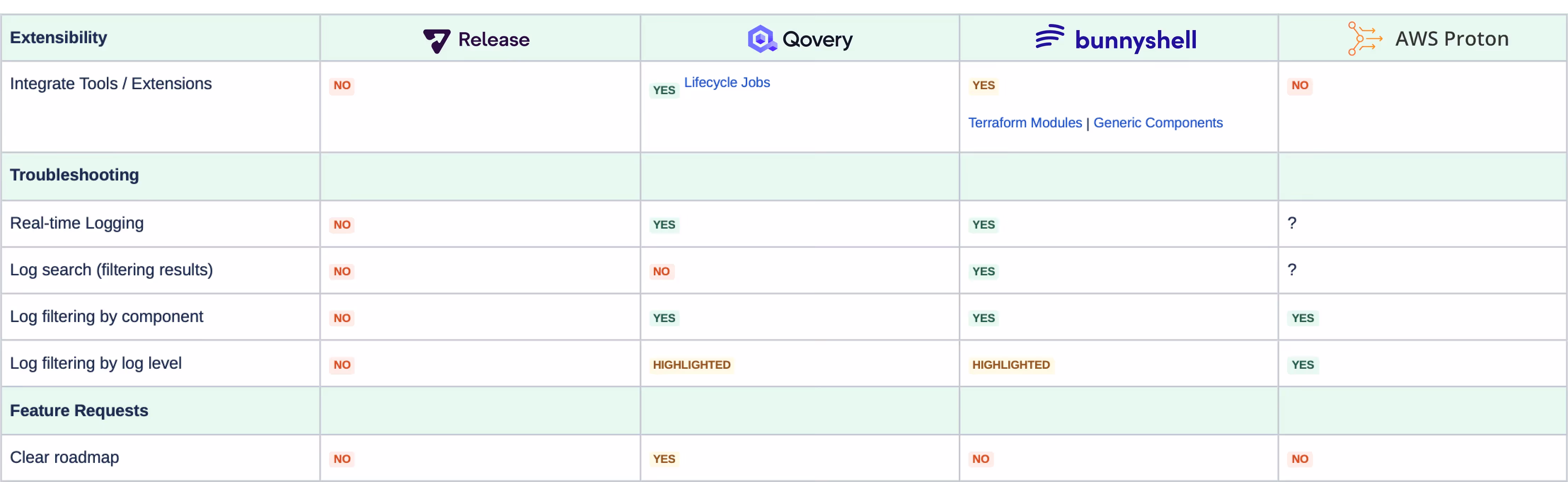Click AWS Proton's question mark for Log search

(1292, 270)
